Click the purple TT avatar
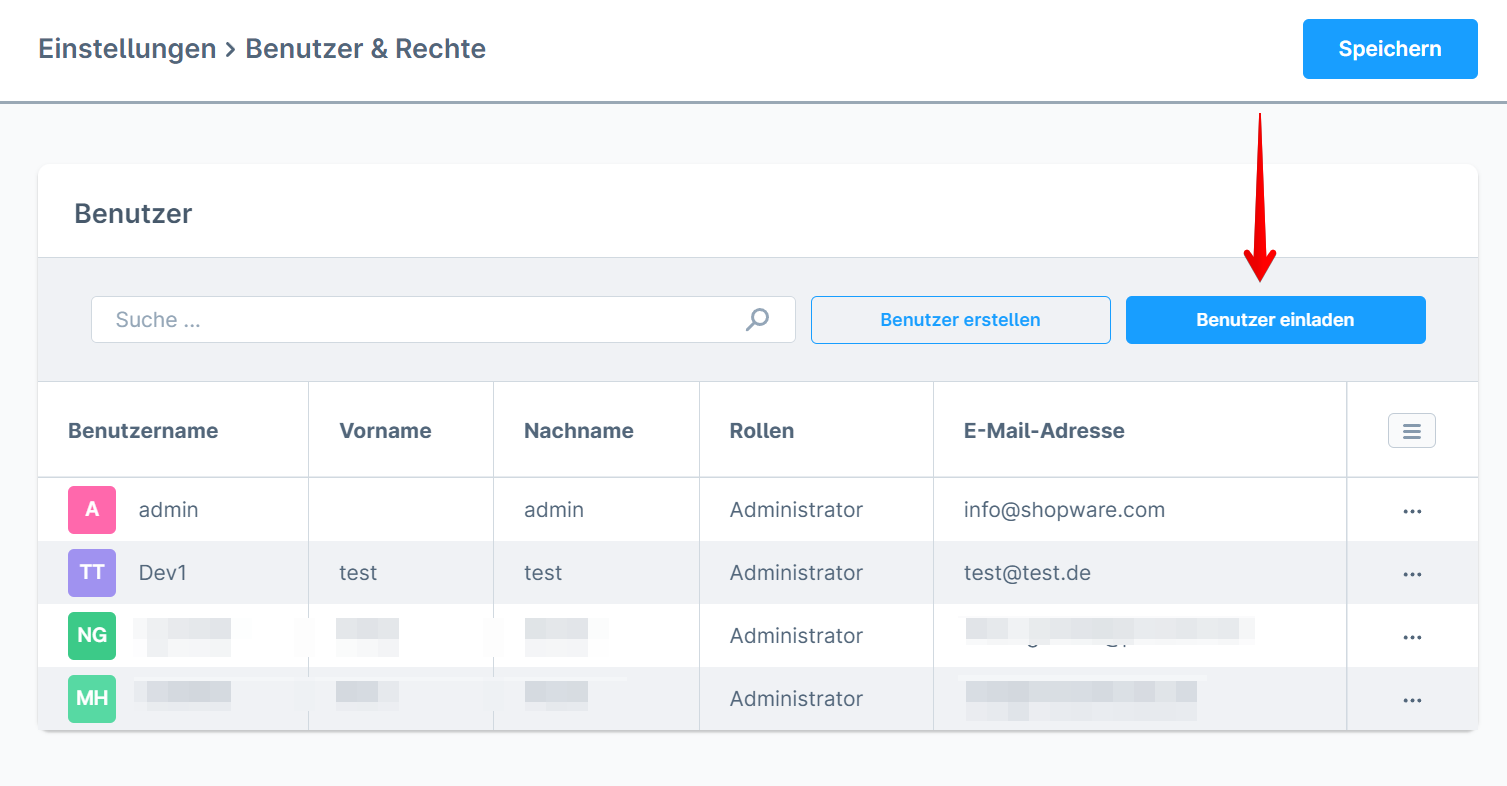Screen dimensions: 1507x786 (x=92, y=572)
